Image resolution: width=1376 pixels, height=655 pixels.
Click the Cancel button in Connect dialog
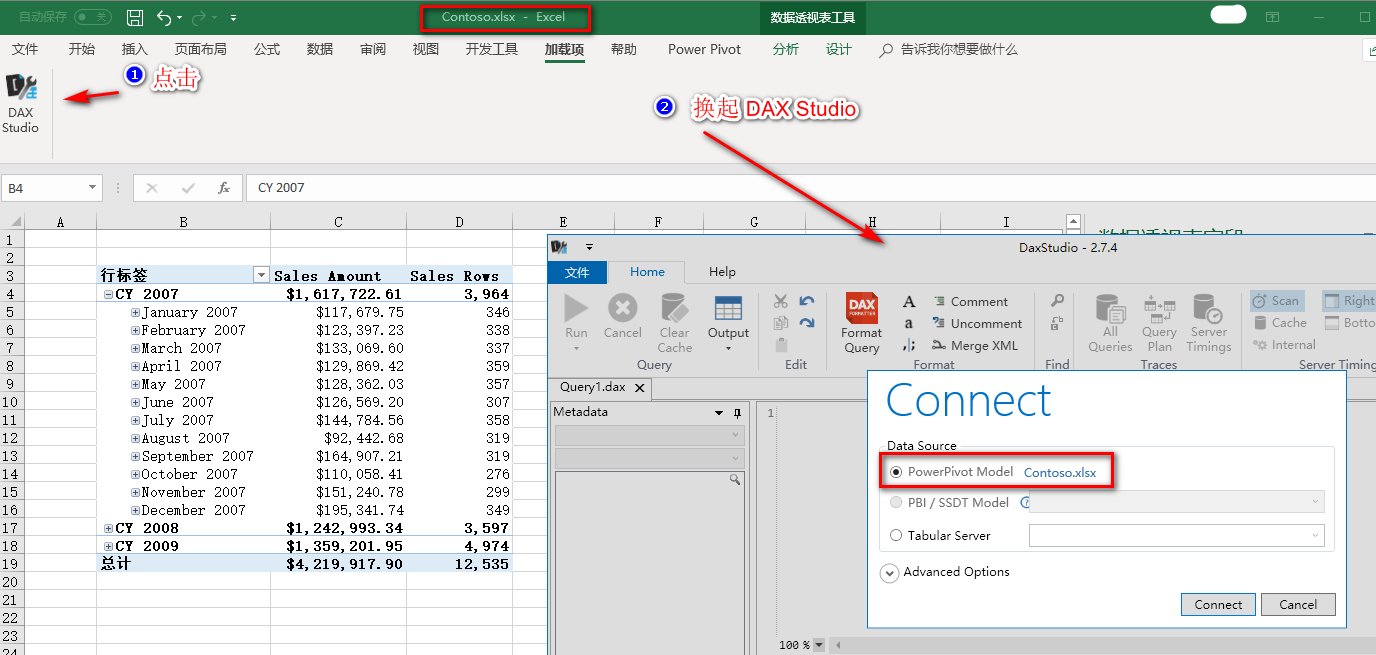[1297, 605]
